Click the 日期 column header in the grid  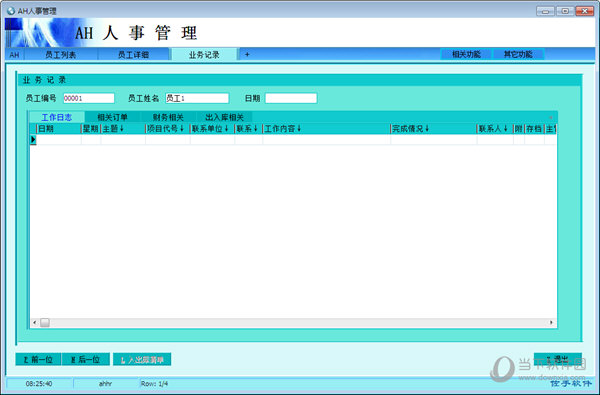coord(59,129)
